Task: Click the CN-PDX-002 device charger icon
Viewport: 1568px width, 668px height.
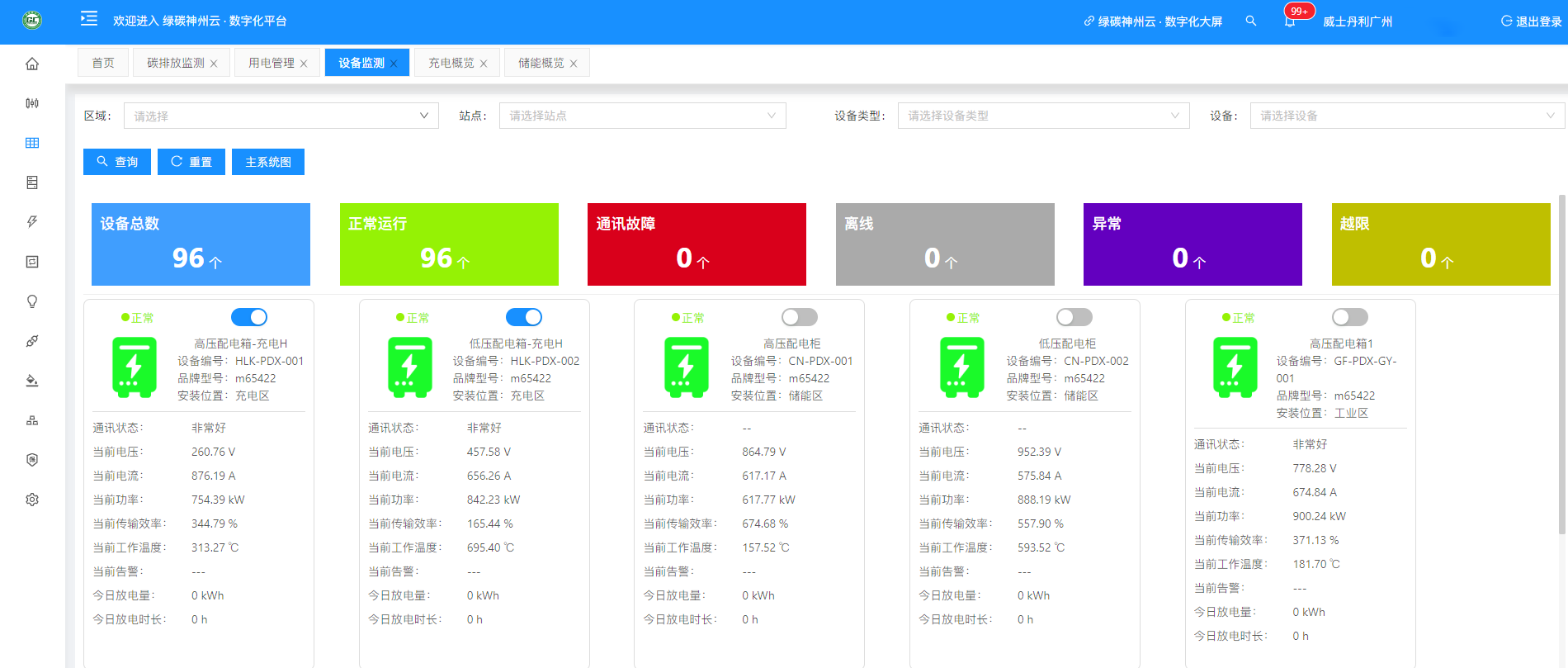Action: coord(961,367)
